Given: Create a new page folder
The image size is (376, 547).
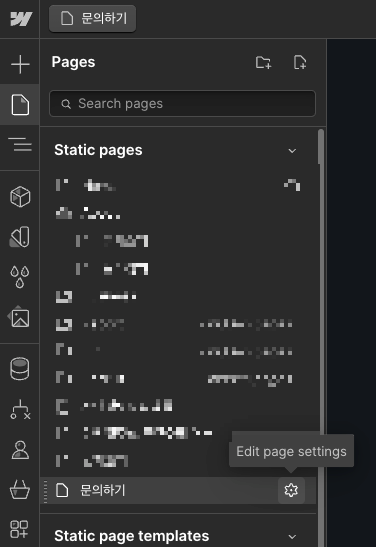Looking at the screenshot, I should tap(263, 63).
